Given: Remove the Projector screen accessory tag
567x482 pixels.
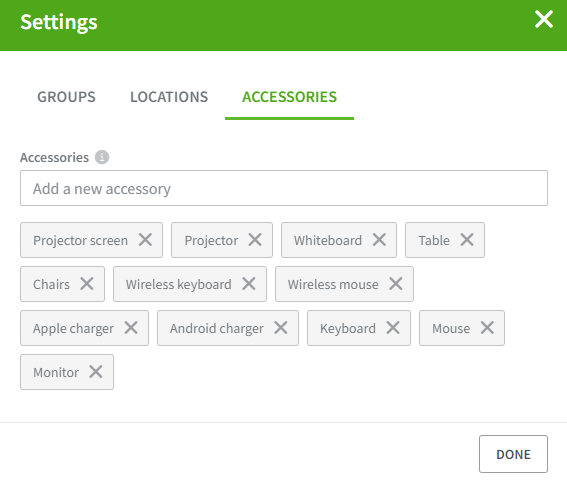Looking at the screenshot, I should point(145,240).
